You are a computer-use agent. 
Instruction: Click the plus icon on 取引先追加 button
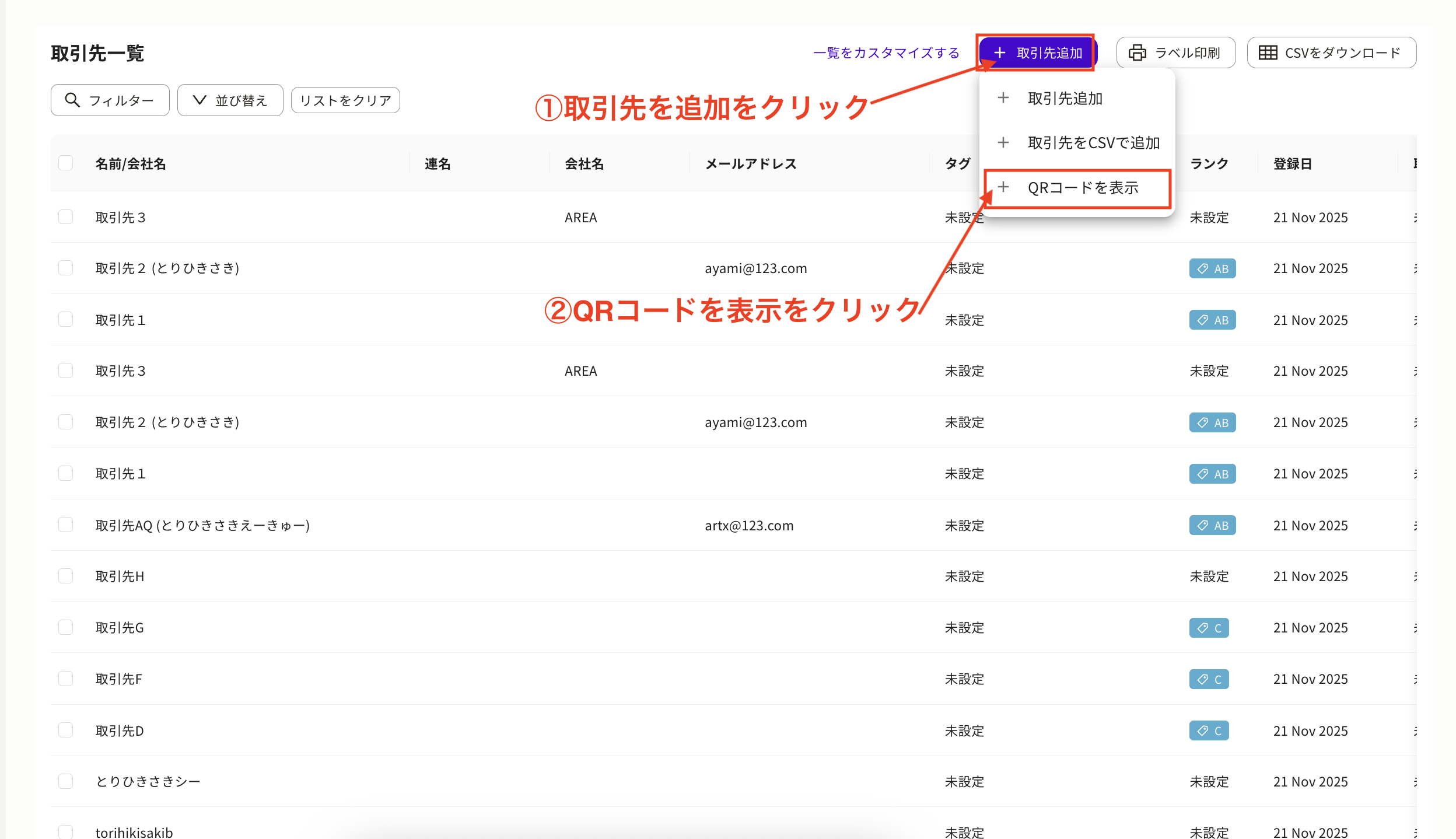tap(1000, 53)
